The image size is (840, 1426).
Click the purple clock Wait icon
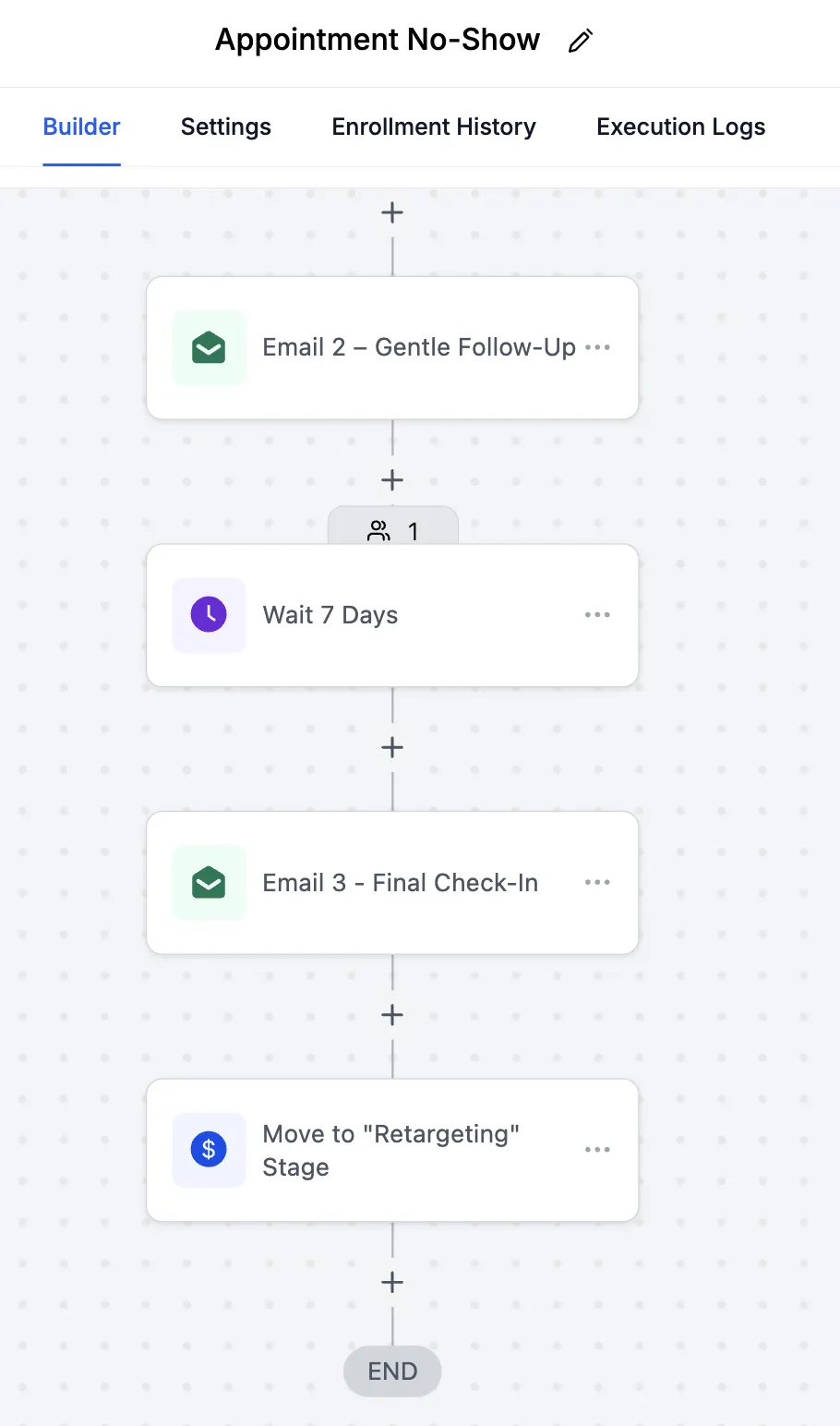209,614
